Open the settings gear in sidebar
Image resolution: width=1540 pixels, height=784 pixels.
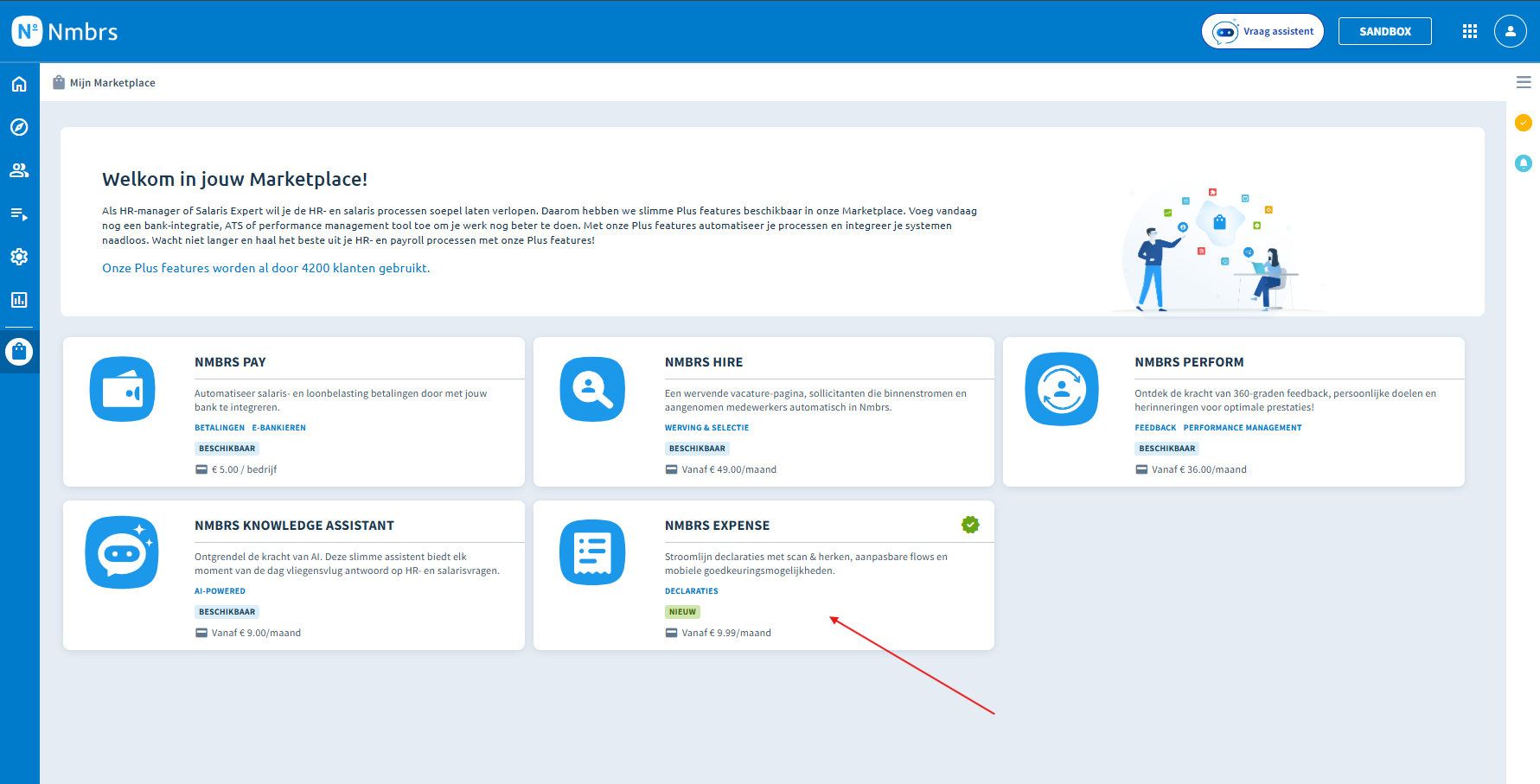19,257
